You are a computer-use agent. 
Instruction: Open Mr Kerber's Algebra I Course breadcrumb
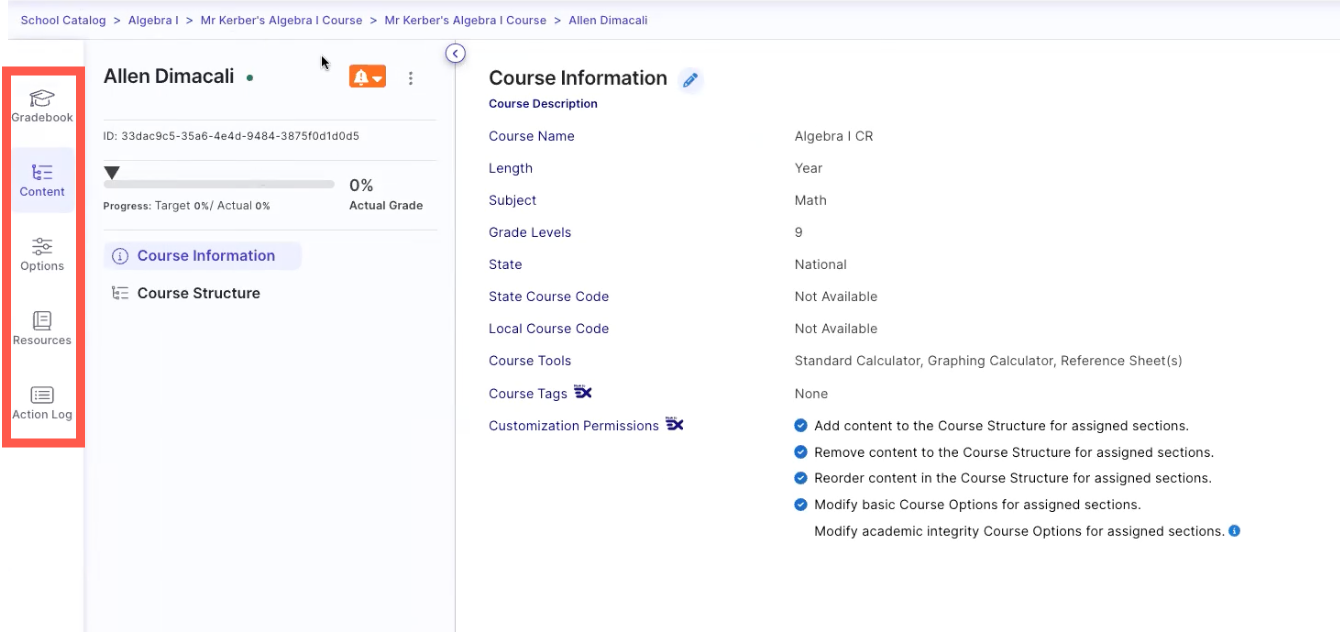coord(281,19)
